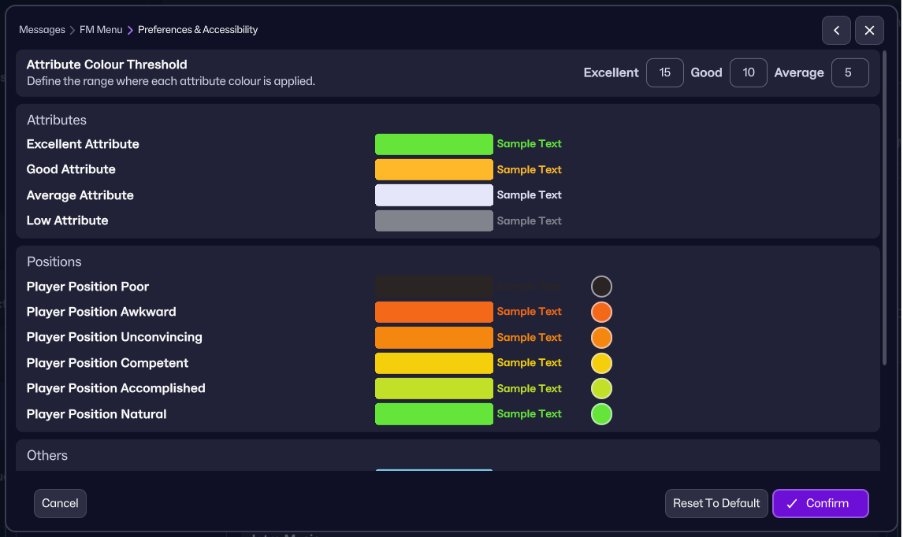Pick the Low Attribute grey colour swatch
This screenshot has height=537, width=903.
[x=433, y=221]
